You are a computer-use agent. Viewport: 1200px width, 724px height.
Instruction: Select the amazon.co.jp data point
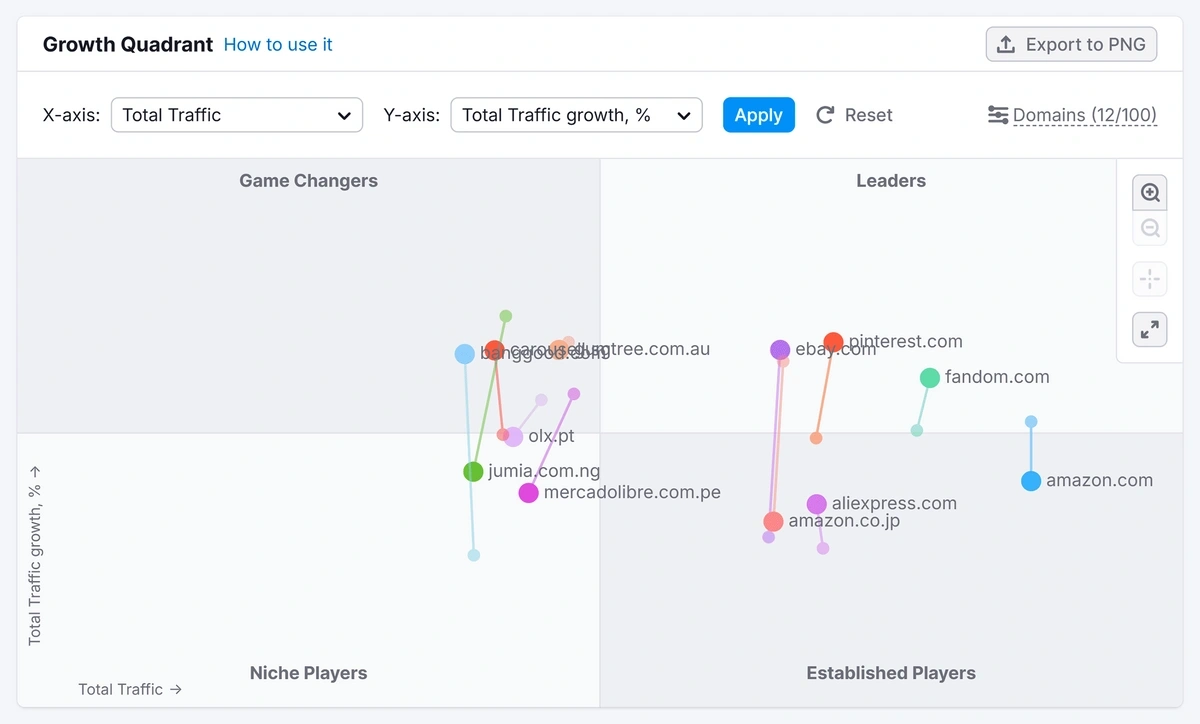[773, 522]
